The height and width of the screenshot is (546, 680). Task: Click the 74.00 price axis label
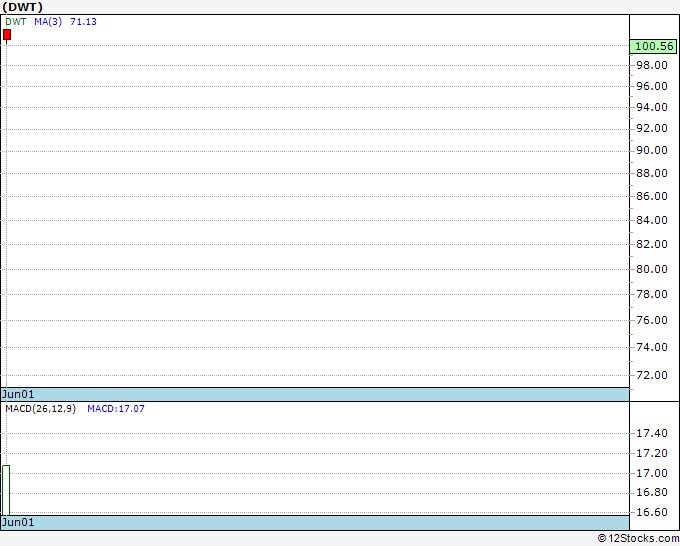point(652,347)
